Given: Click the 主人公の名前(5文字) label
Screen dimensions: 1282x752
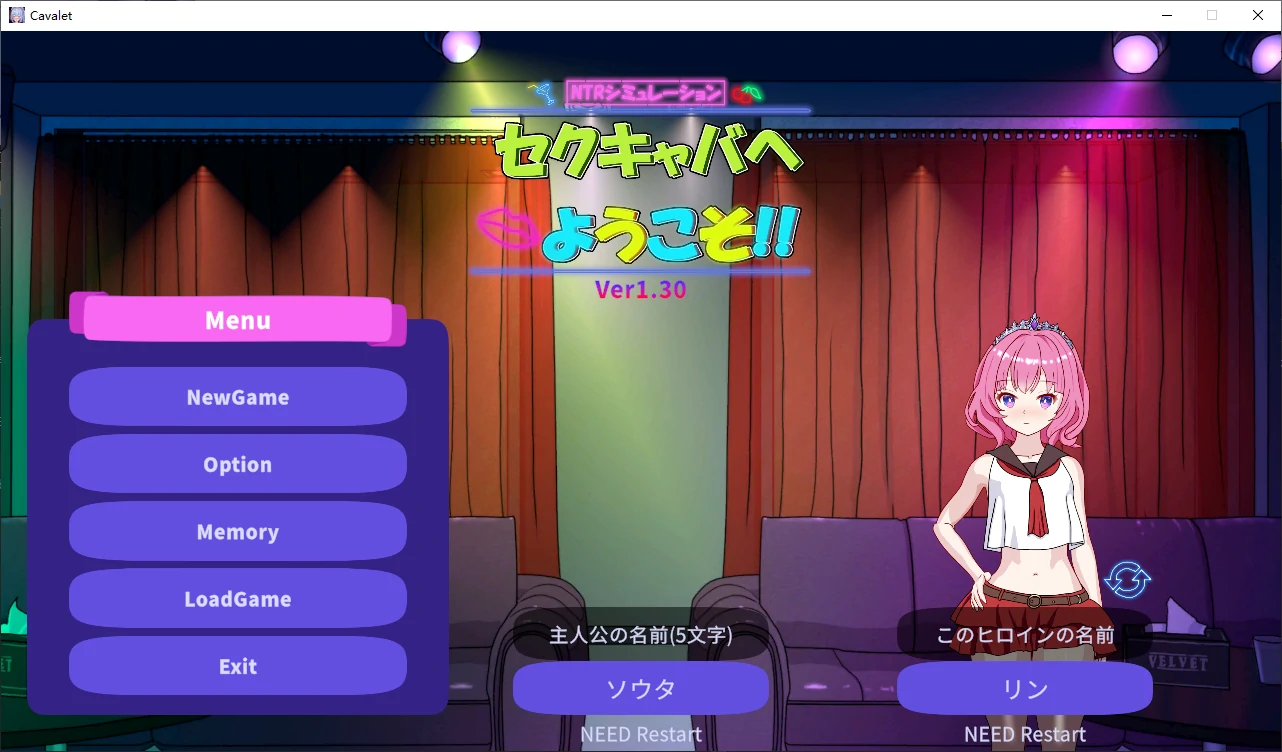Looking at the screenshot, I should coord(641,633).
